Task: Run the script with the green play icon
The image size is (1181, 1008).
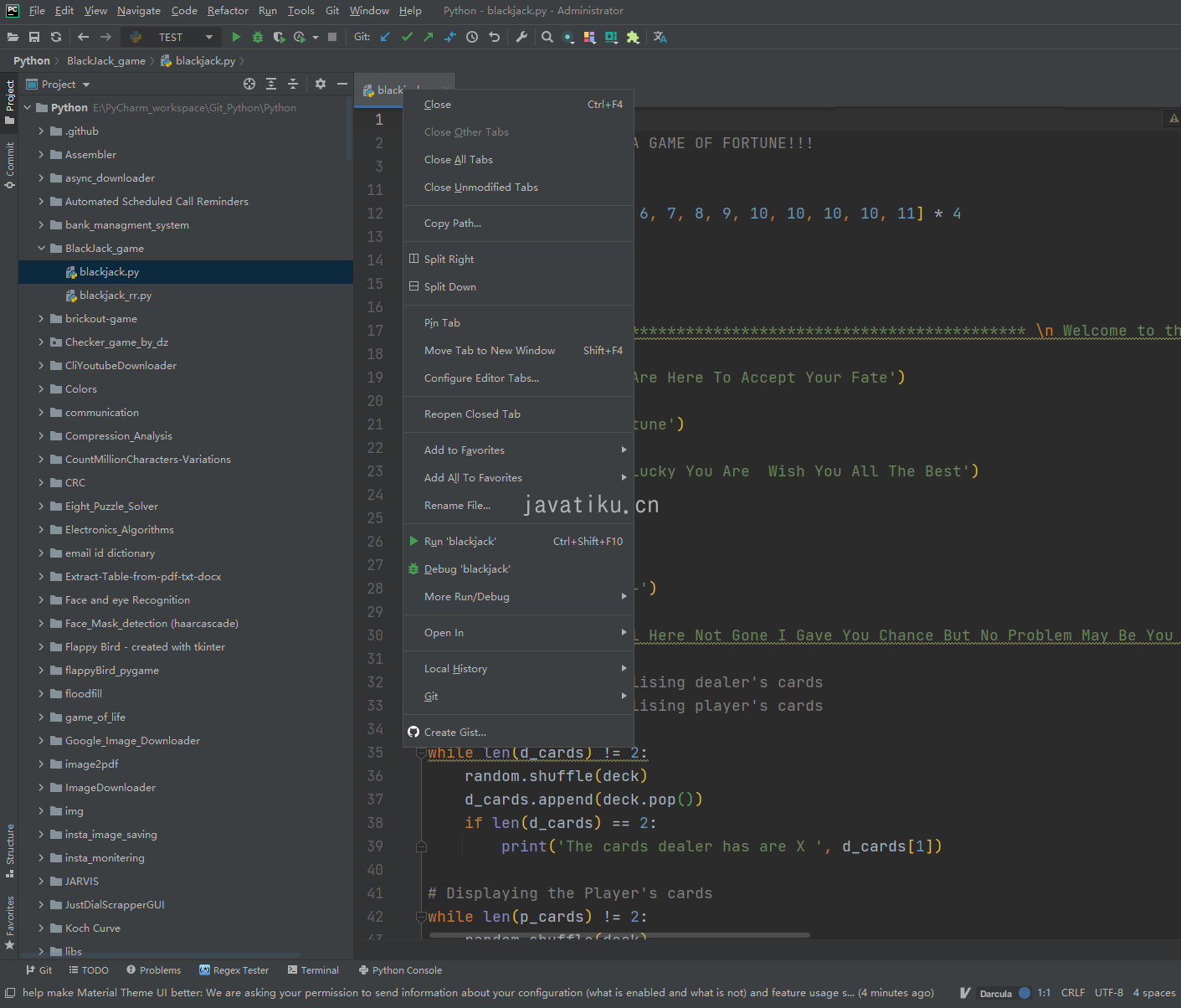Action: pos(236,37)
